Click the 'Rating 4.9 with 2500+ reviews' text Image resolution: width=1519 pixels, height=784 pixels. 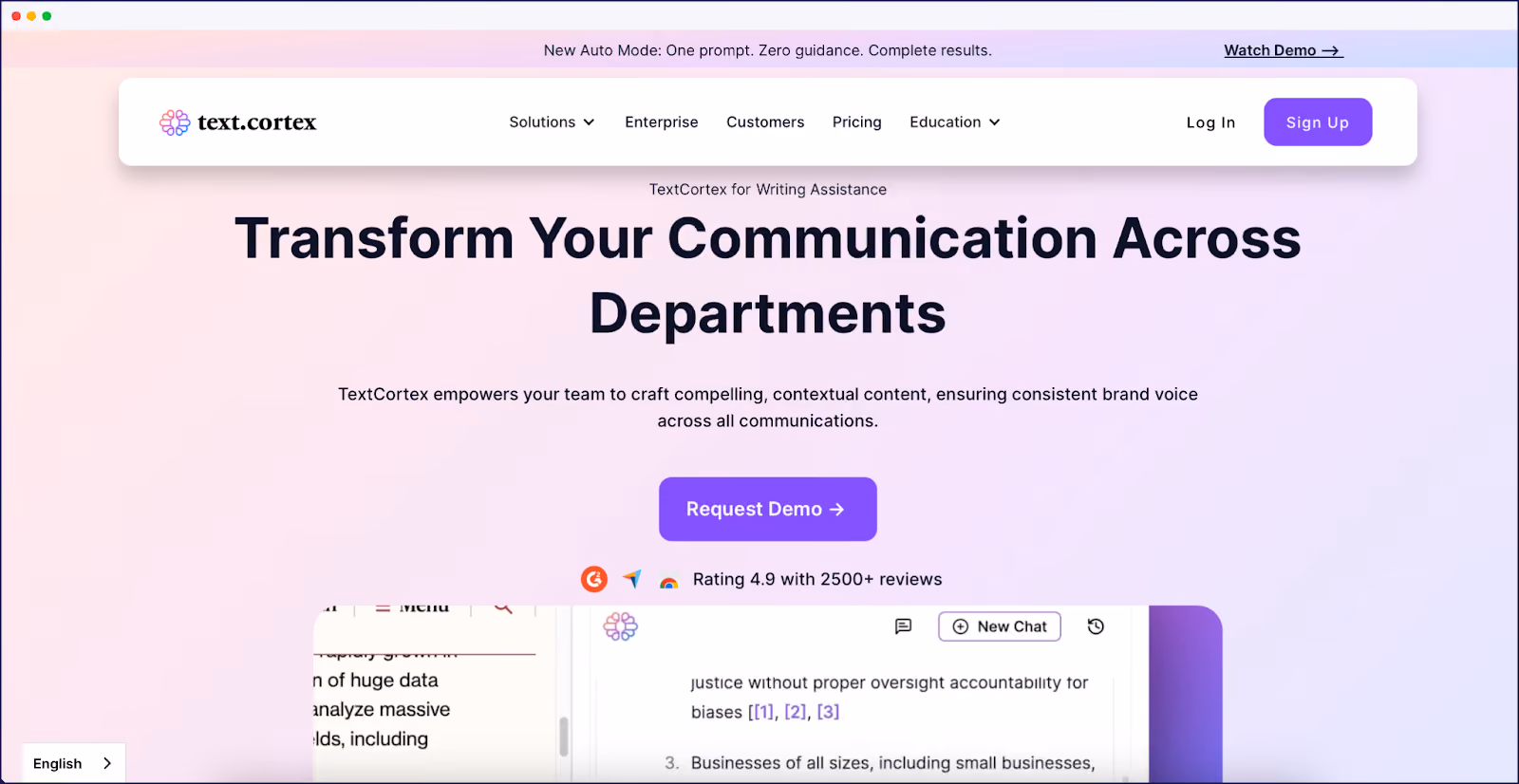pyautogui.click(x=817, y=579)
